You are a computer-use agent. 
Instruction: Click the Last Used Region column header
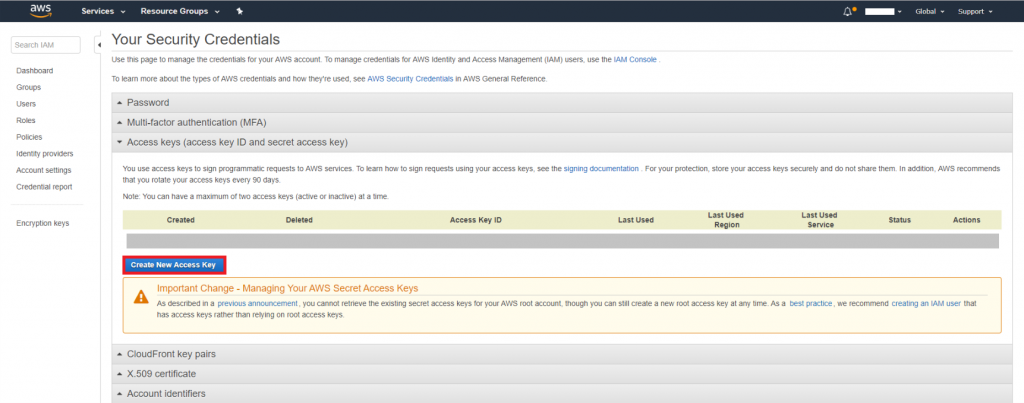(x=726, y=220)
